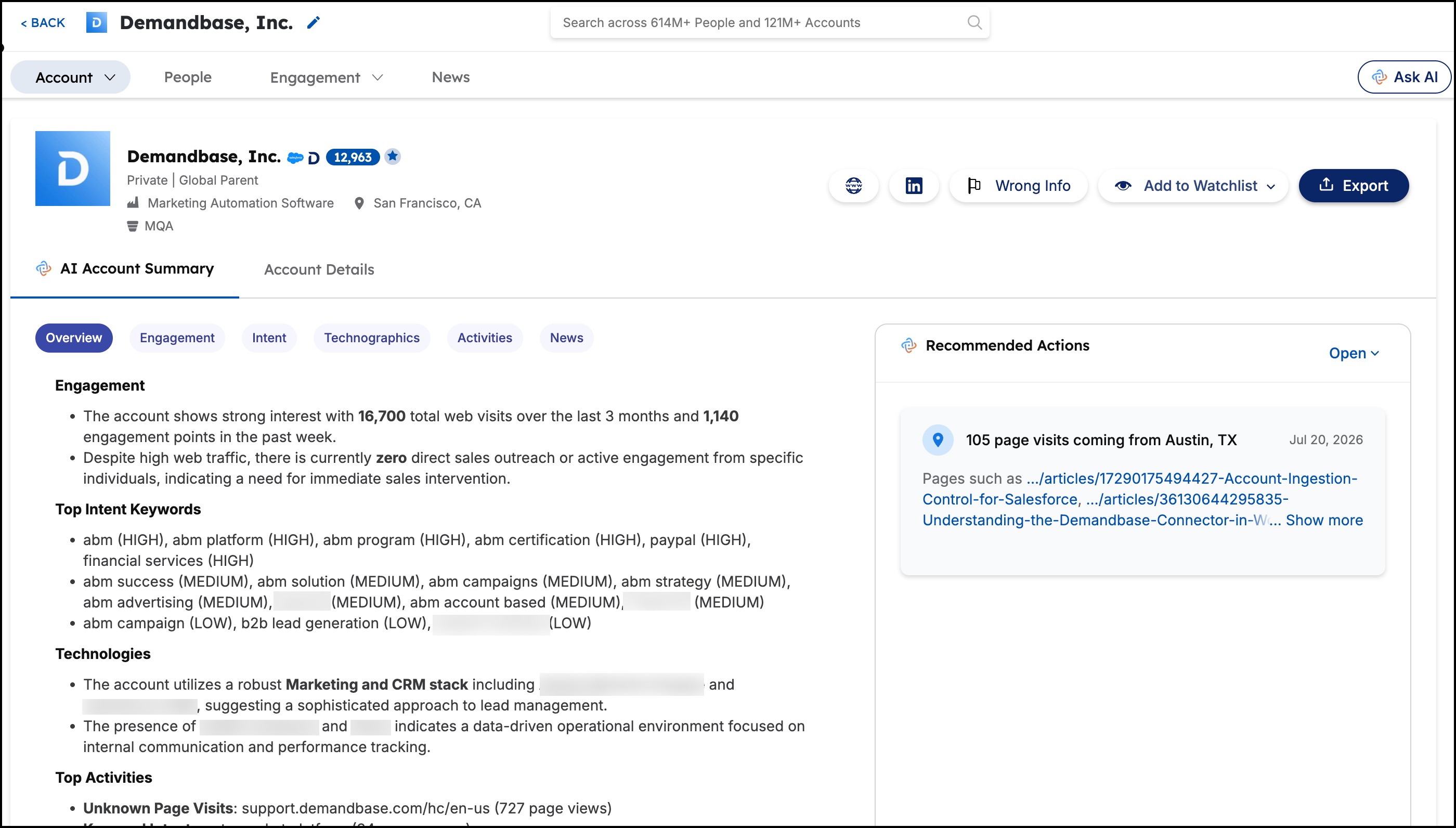Click the industry icon beside Marketing Automation Software
1456x828 pixels.
pos(133,202)
